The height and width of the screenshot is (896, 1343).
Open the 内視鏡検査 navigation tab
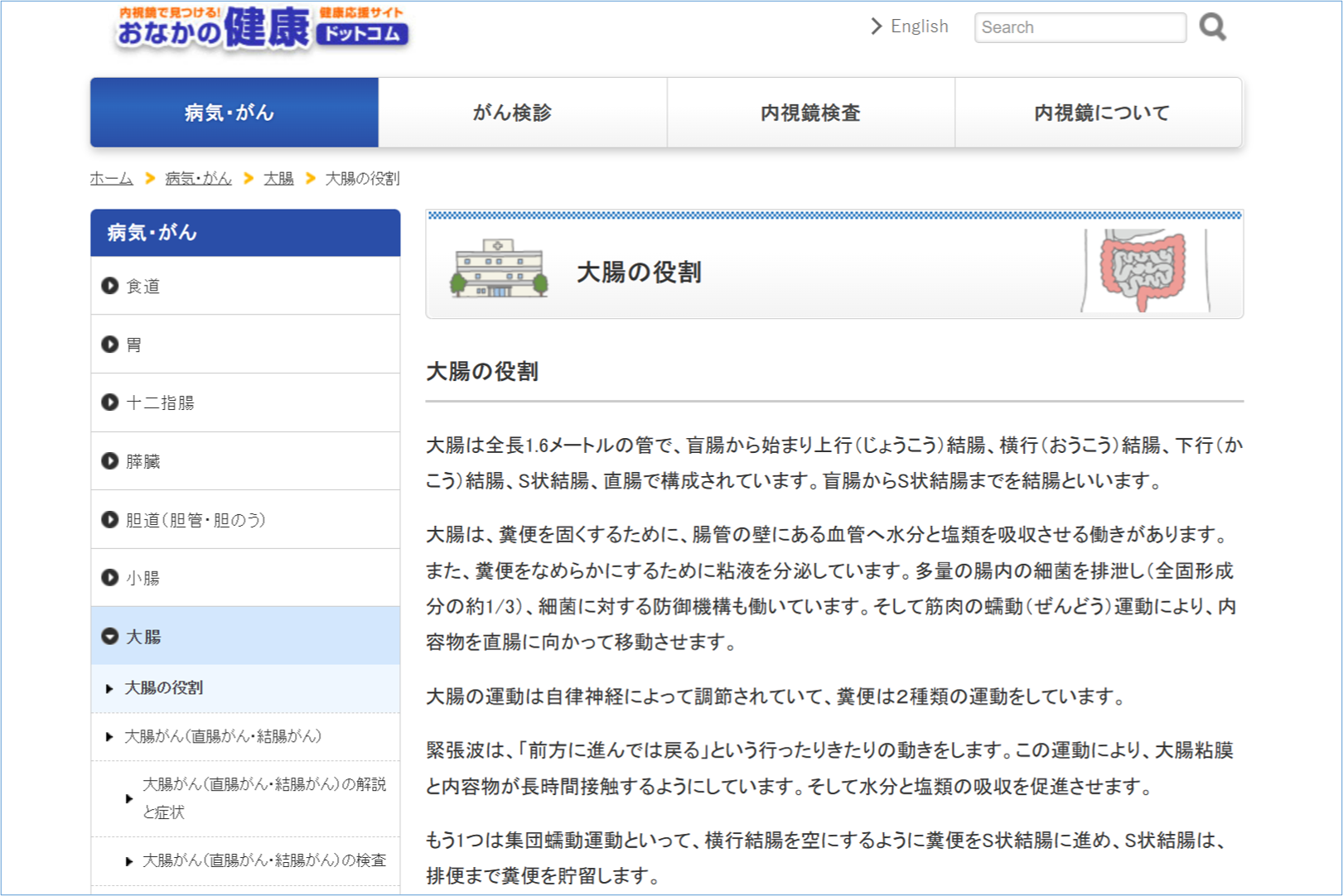[x=810, y=113]
